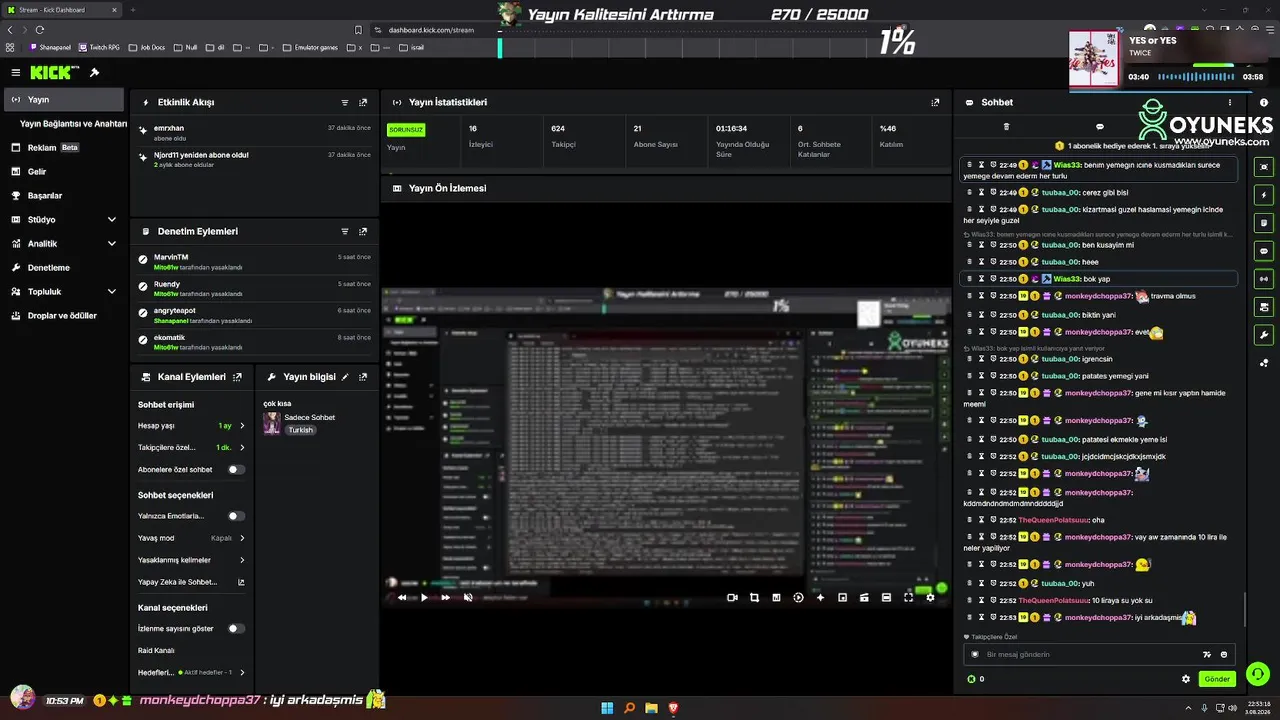
Task: Filter the Etkinlik Akışı panel
Action: click(345, 102)
